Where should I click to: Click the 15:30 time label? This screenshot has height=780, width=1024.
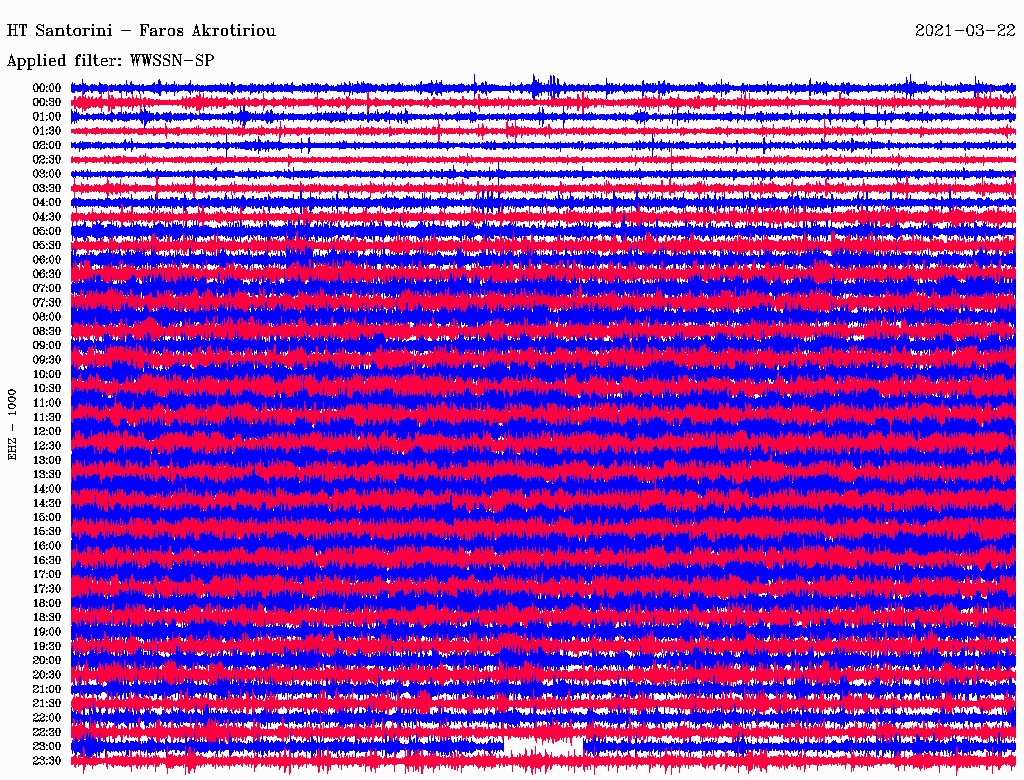coord(47,532)
